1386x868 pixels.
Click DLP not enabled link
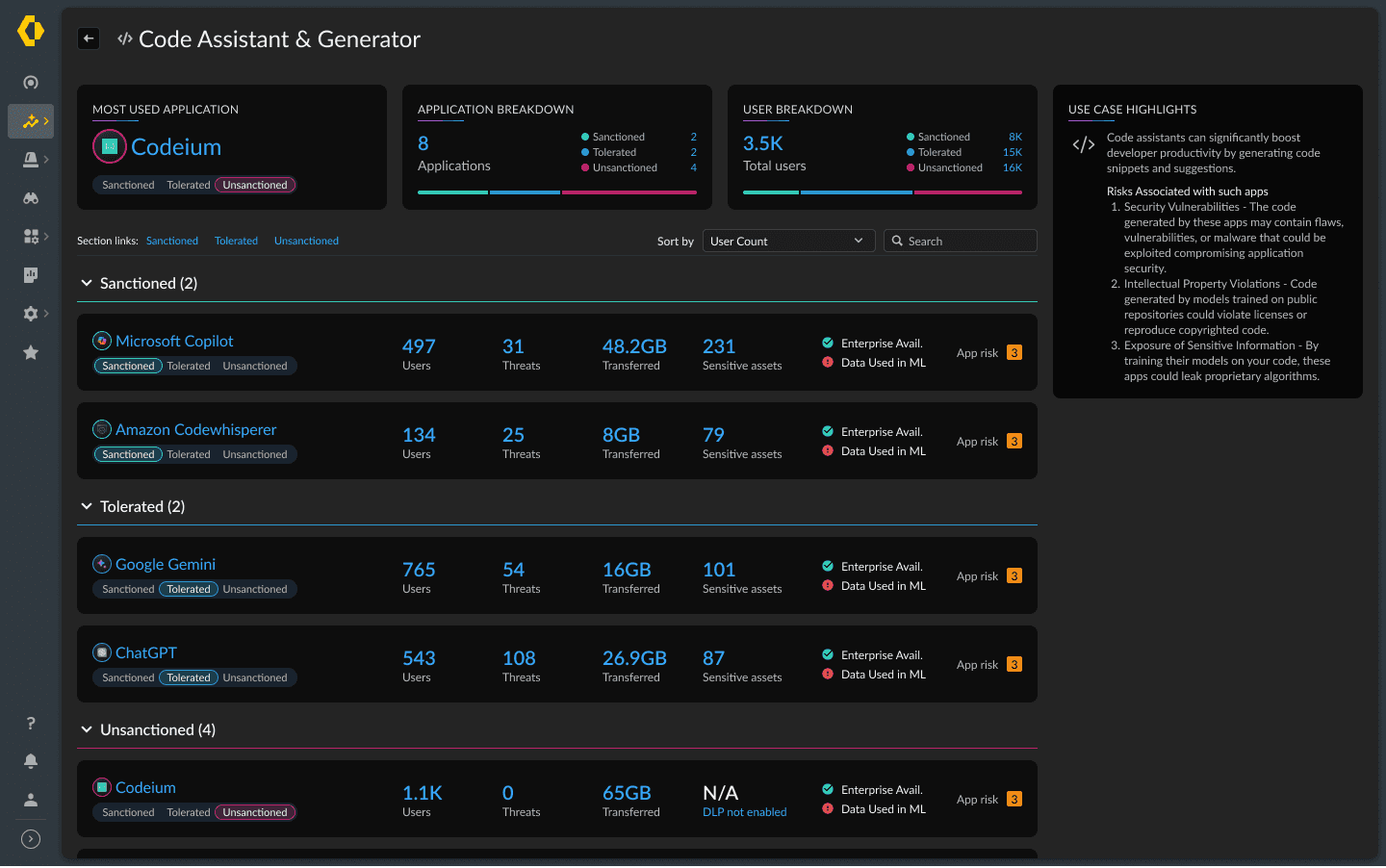745,812
